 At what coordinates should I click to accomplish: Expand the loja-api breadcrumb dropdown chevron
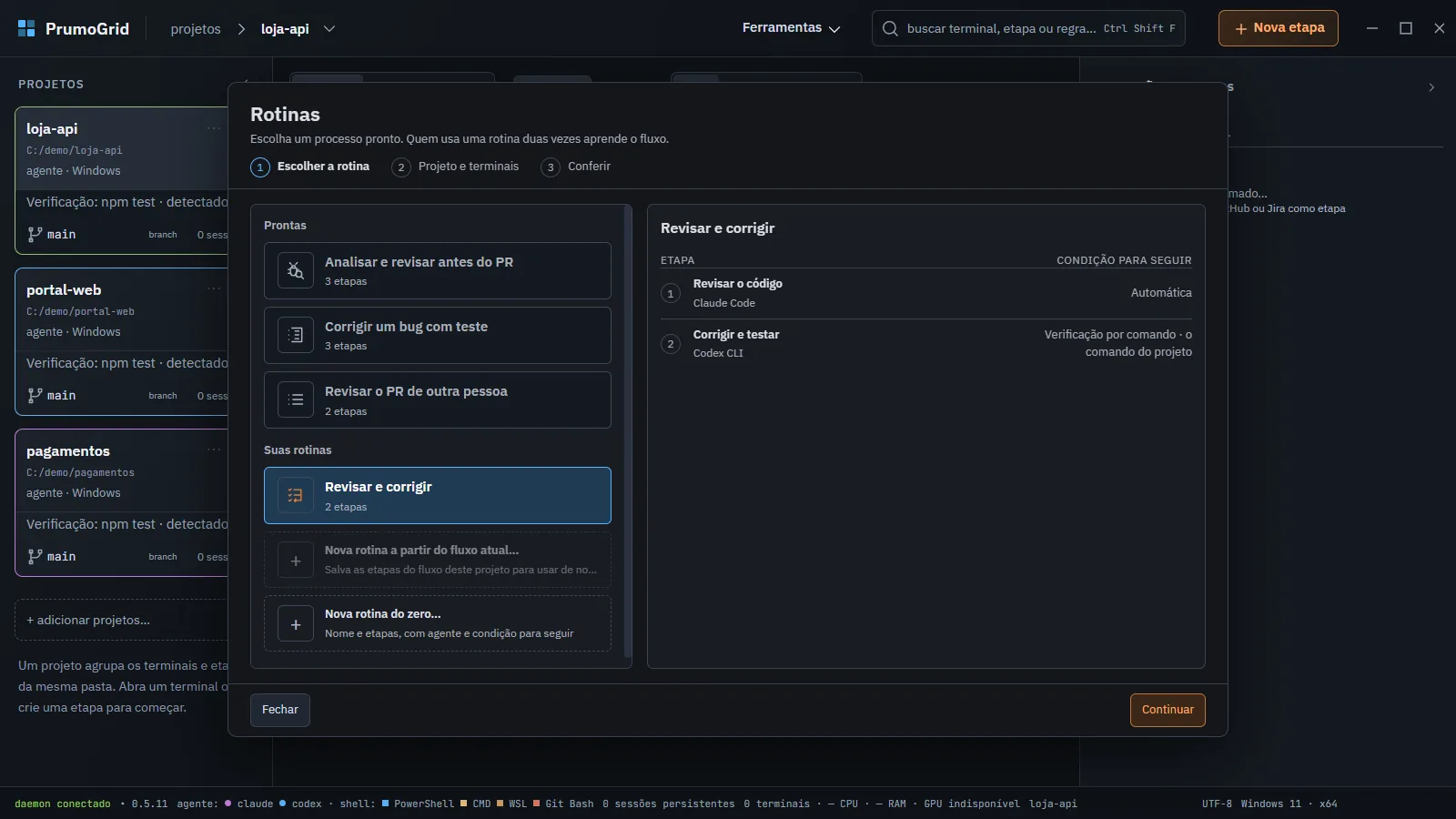(329, 28)
